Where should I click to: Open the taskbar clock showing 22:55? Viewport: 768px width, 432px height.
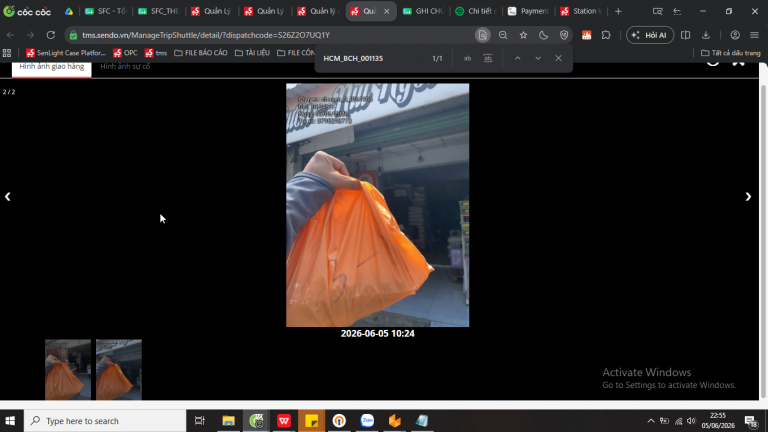click(x=718, y=421)
